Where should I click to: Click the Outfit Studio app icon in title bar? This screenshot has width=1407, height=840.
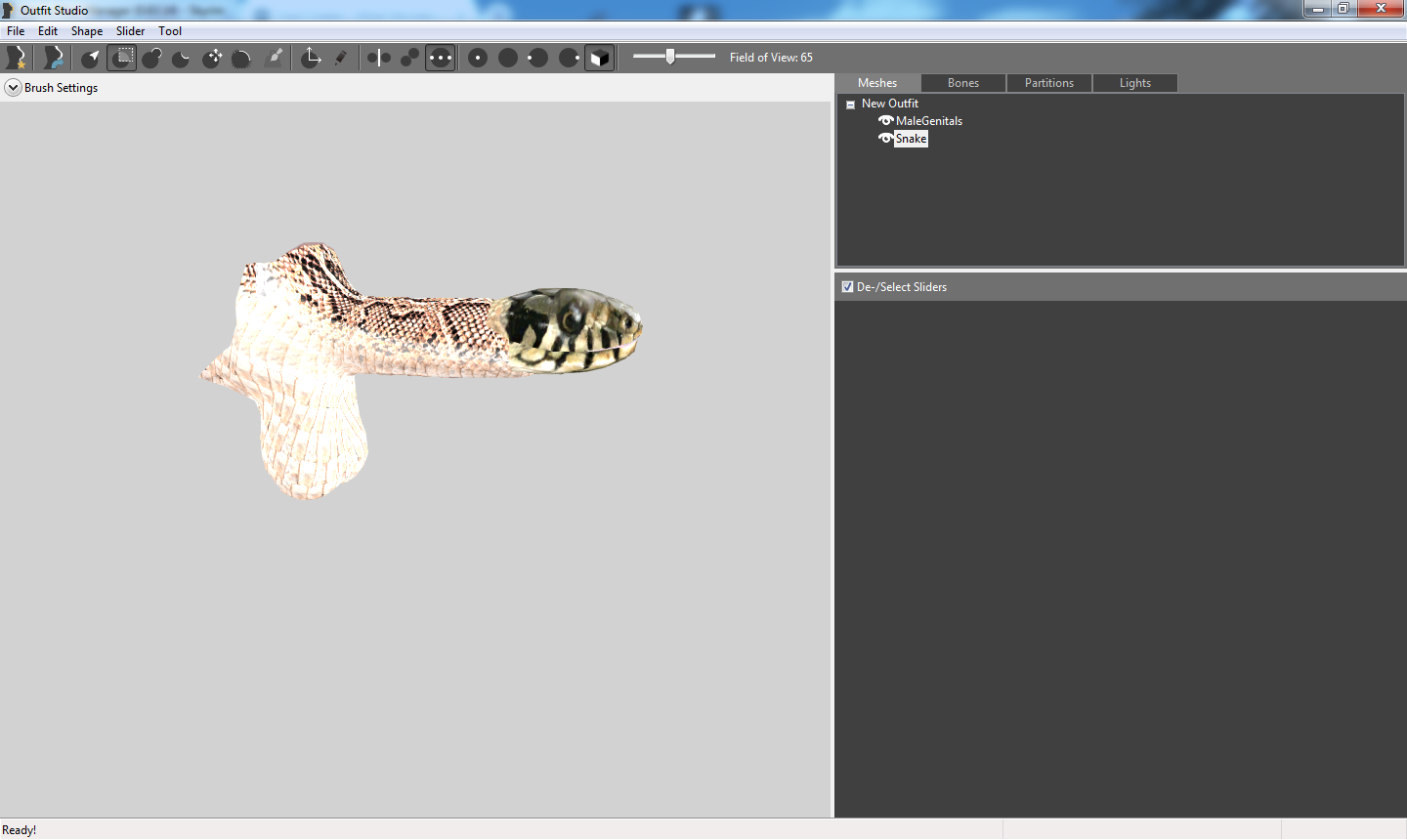point(9,10)
